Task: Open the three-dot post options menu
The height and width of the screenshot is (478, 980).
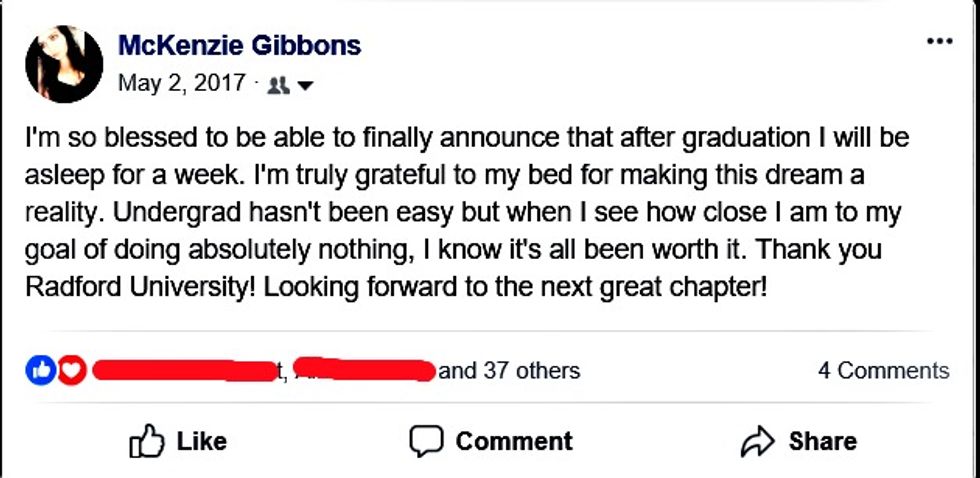Action: tap(939, 42)
